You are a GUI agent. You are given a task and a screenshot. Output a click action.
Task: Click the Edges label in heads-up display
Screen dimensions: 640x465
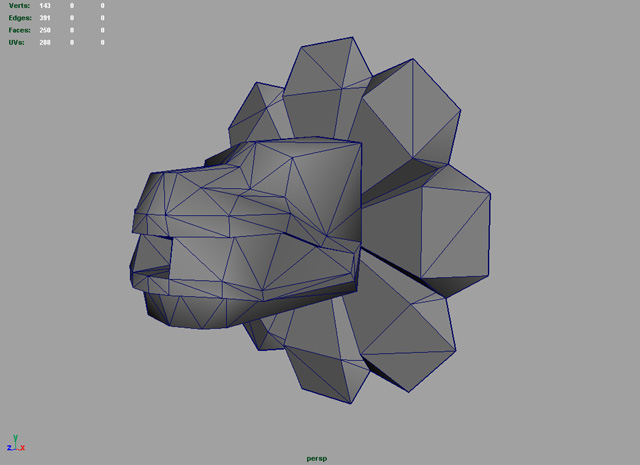19,18
